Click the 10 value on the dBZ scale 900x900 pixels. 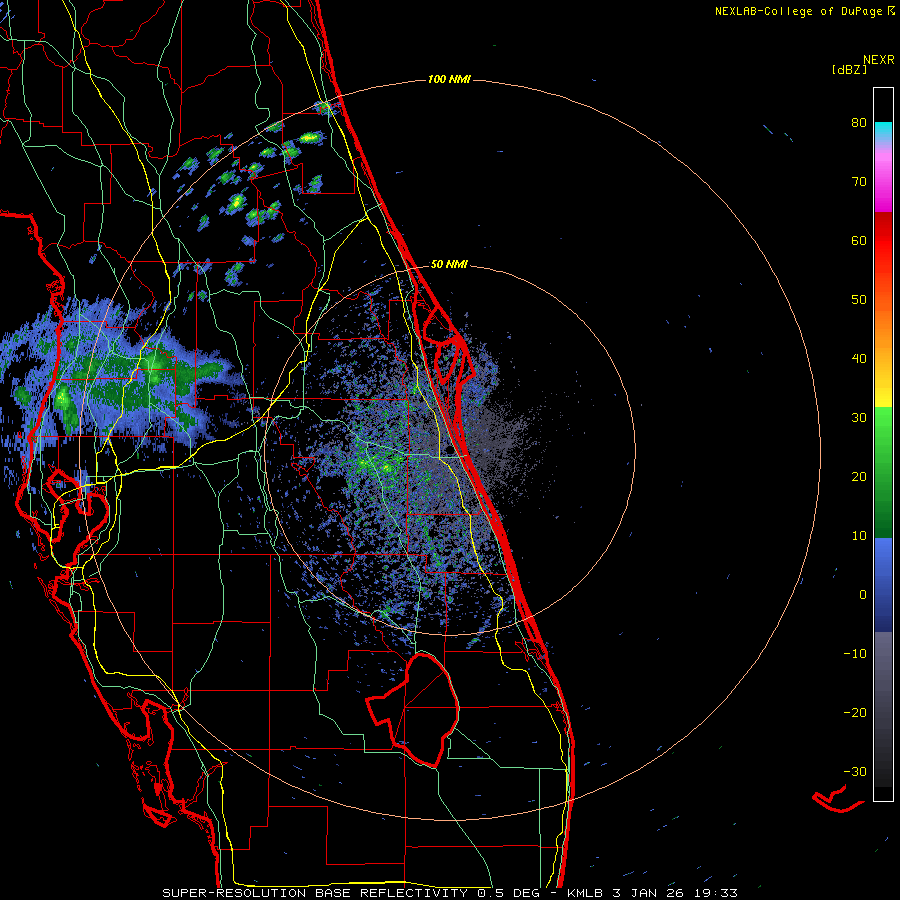(x=859, y=536)
